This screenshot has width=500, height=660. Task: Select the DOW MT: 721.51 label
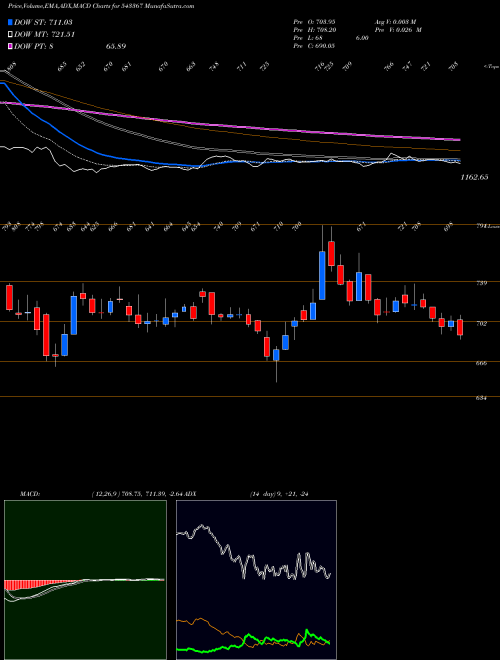point(45,35)
